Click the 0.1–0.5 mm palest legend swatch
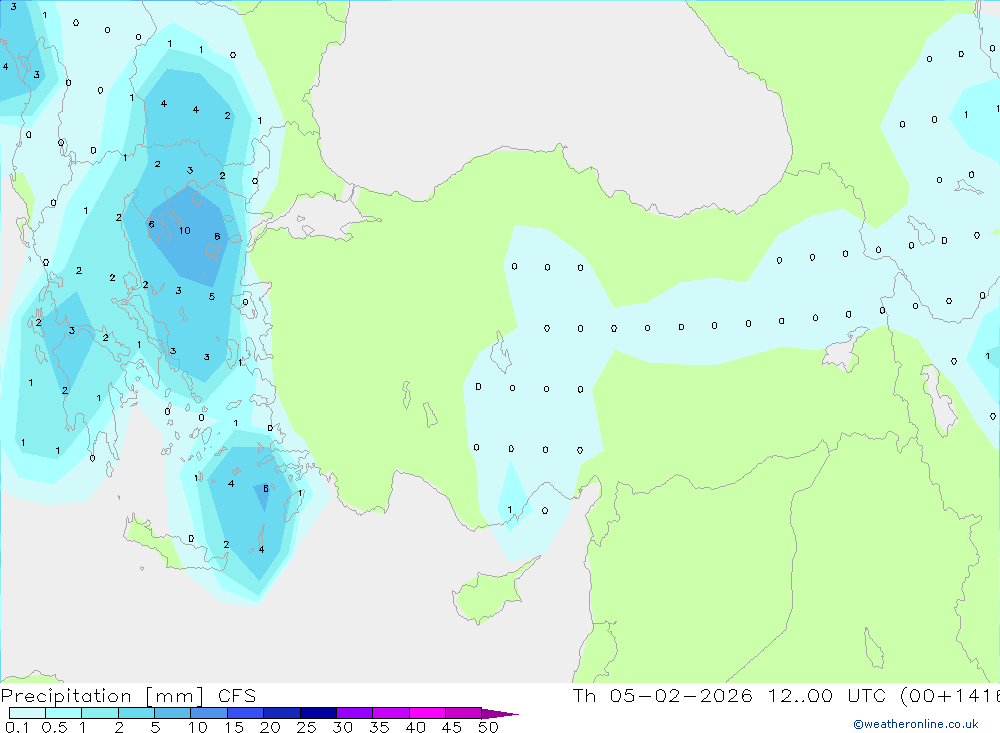Viewport: 1000px width, 733px height. [27, 713]
